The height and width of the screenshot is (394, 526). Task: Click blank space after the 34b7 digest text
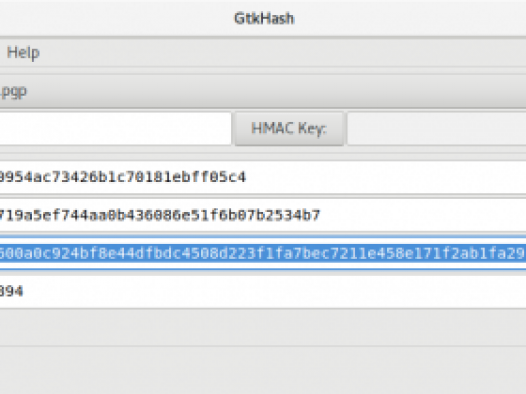423,215
